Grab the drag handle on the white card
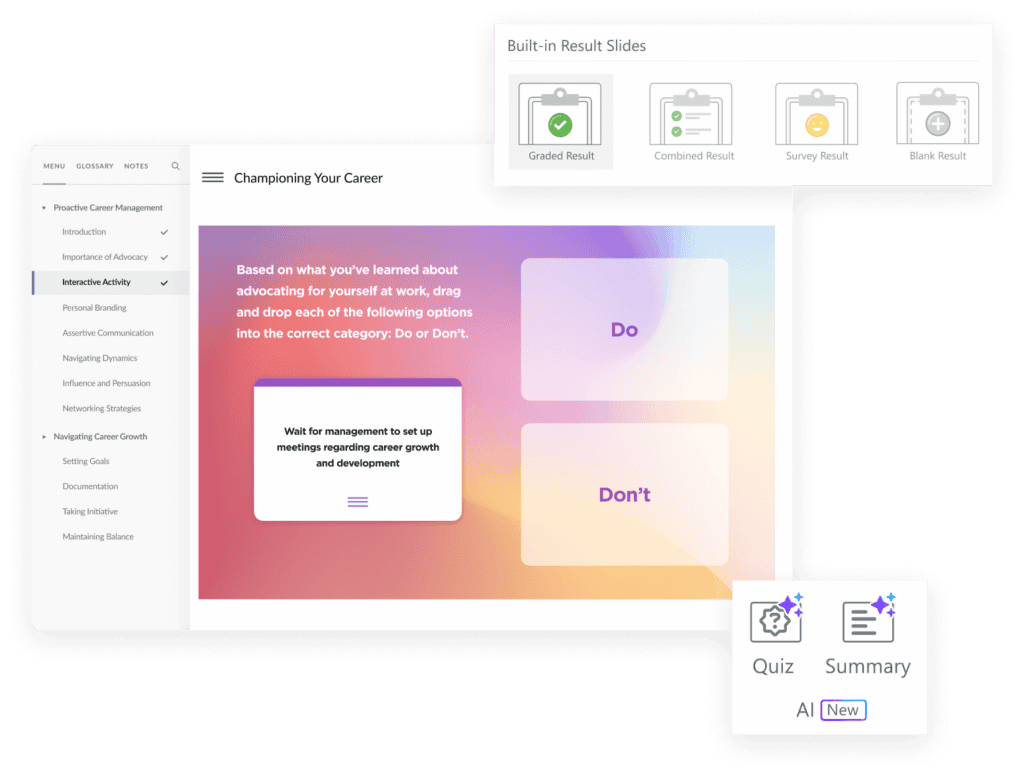1024x774 pixels. pyautogui.click(x=357, y=502)
